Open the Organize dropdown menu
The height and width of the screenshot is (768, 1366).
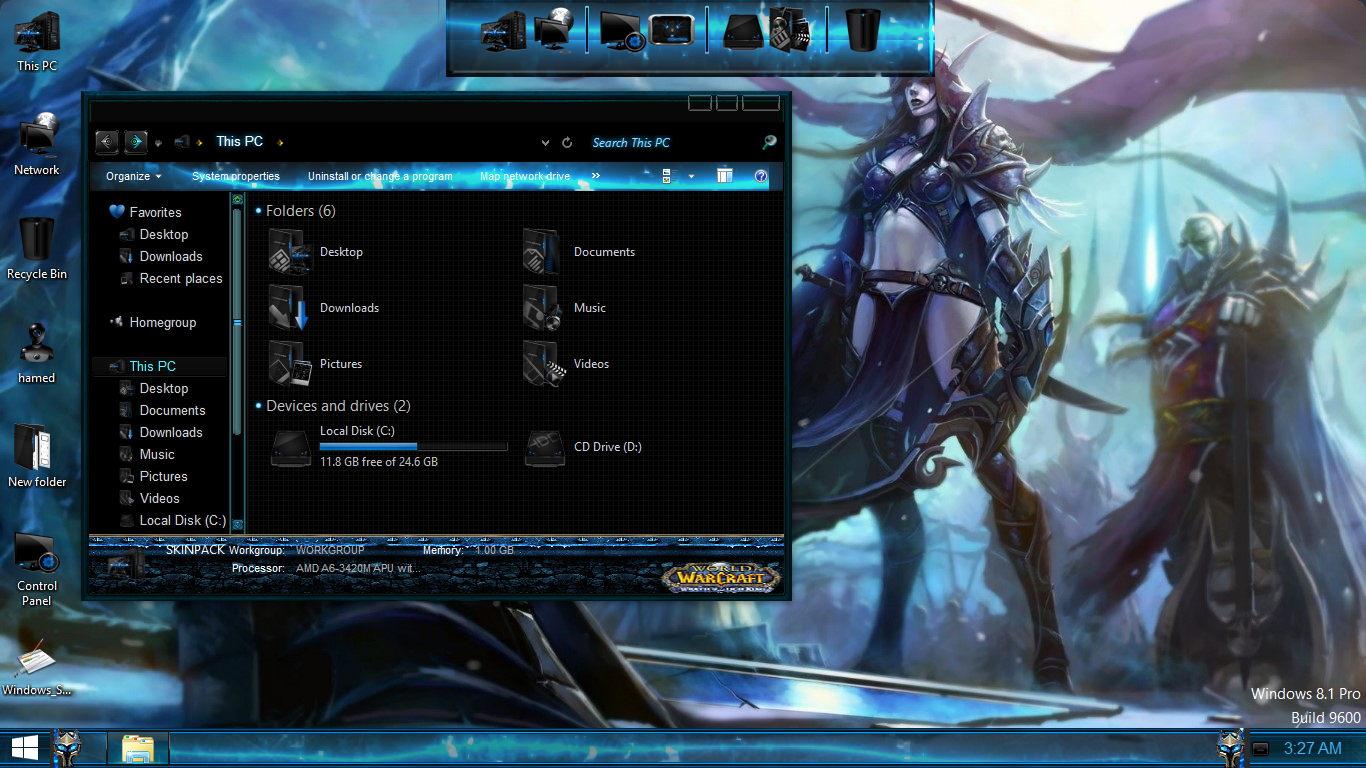coord(134,177)
